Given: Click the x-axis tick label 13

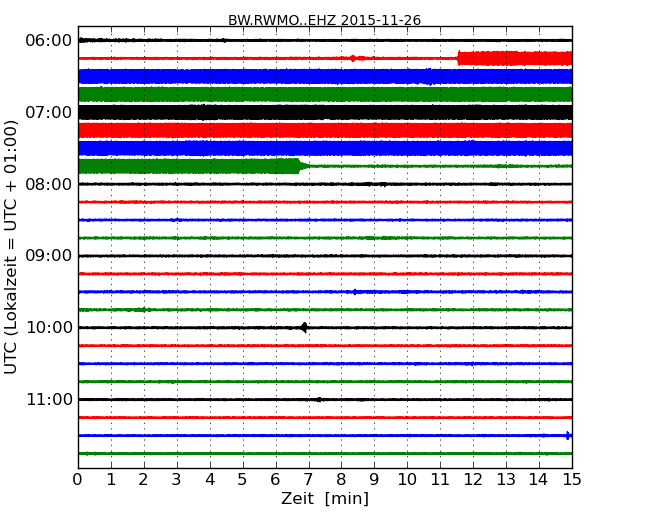Looking at the screenshot, I should pyautogui.click(x=506, y=480).
